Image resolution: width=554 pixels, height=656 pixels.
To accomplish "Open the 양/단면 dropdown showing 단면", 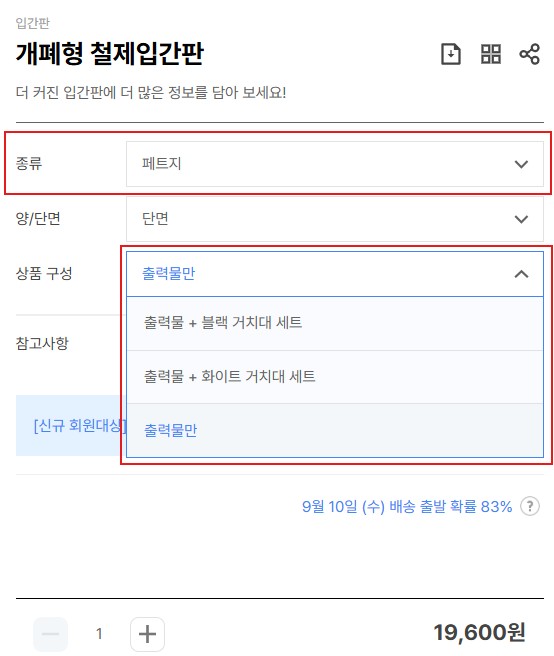I will tap(335, 219).
